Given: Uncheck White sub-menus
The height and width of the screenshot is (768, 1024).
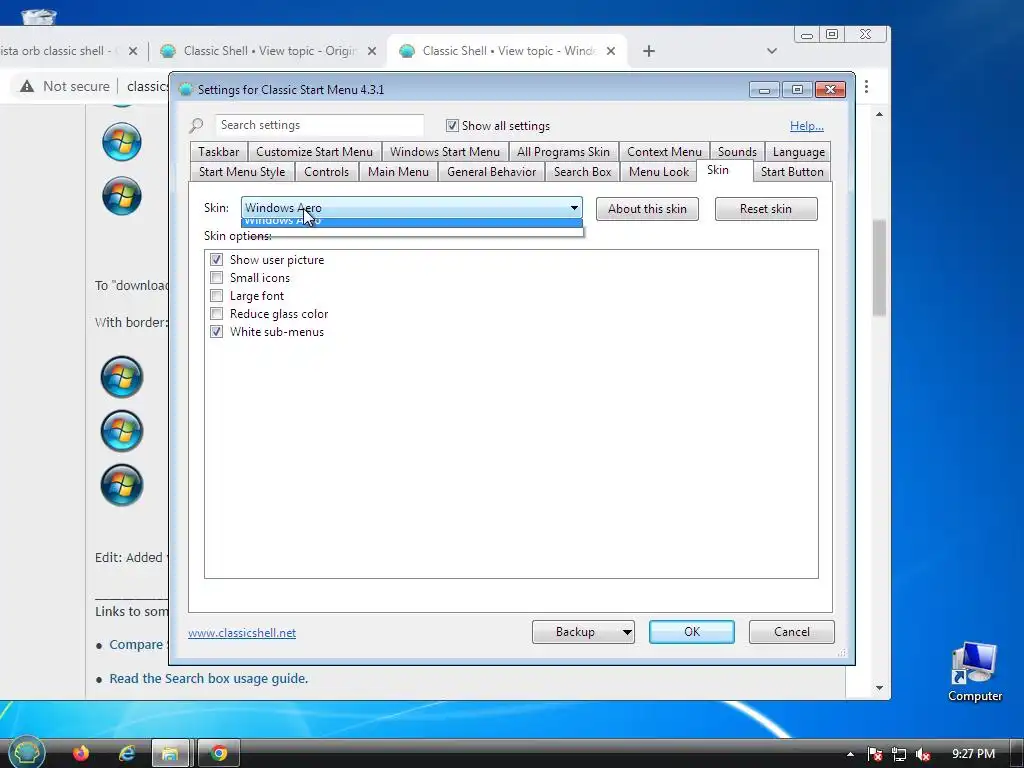Looking at the screenshot, I should click(x=216, y=332).
